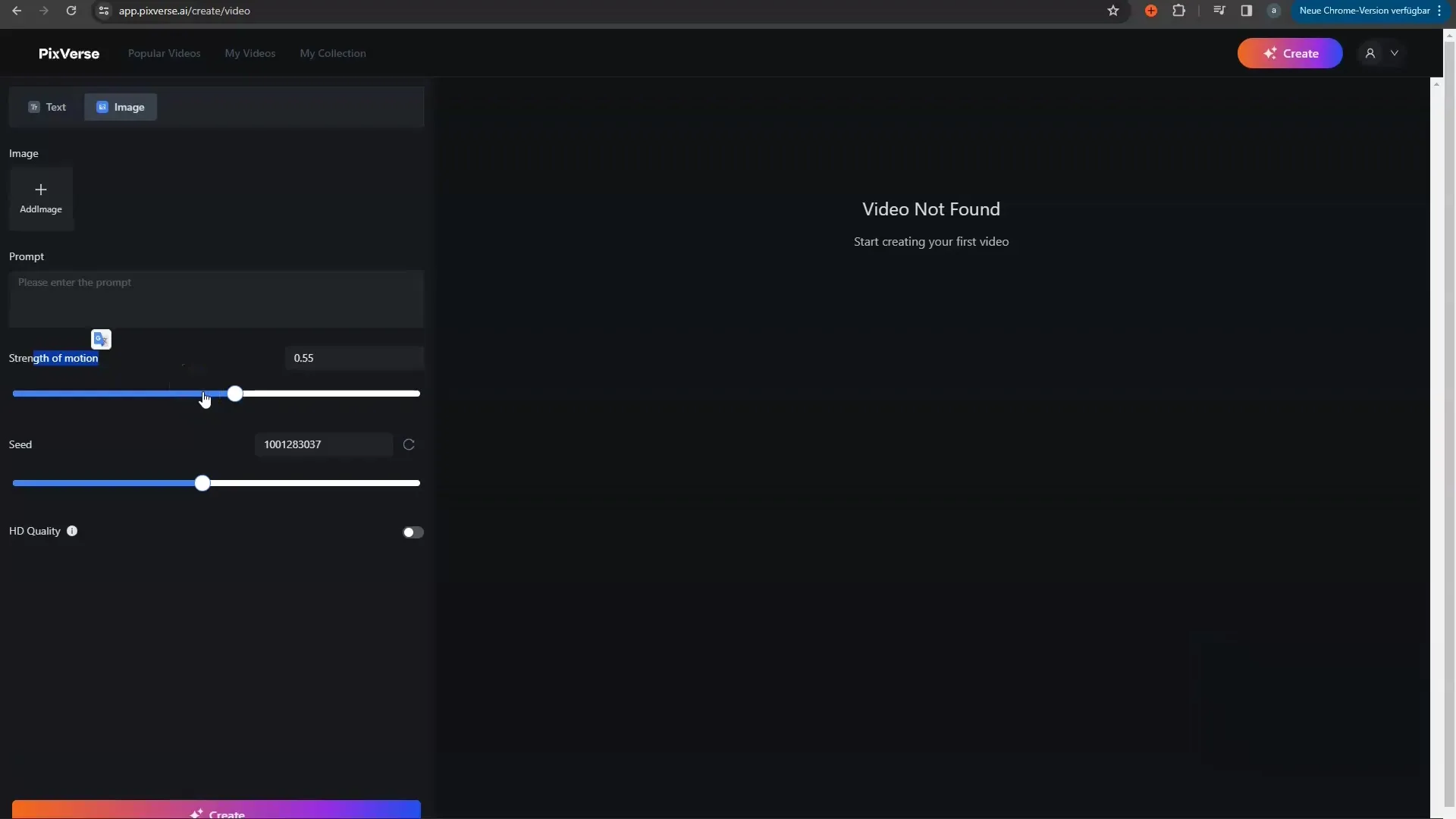
Task: Click the Image tab to switch mode
Action: [x=120, y=106]
